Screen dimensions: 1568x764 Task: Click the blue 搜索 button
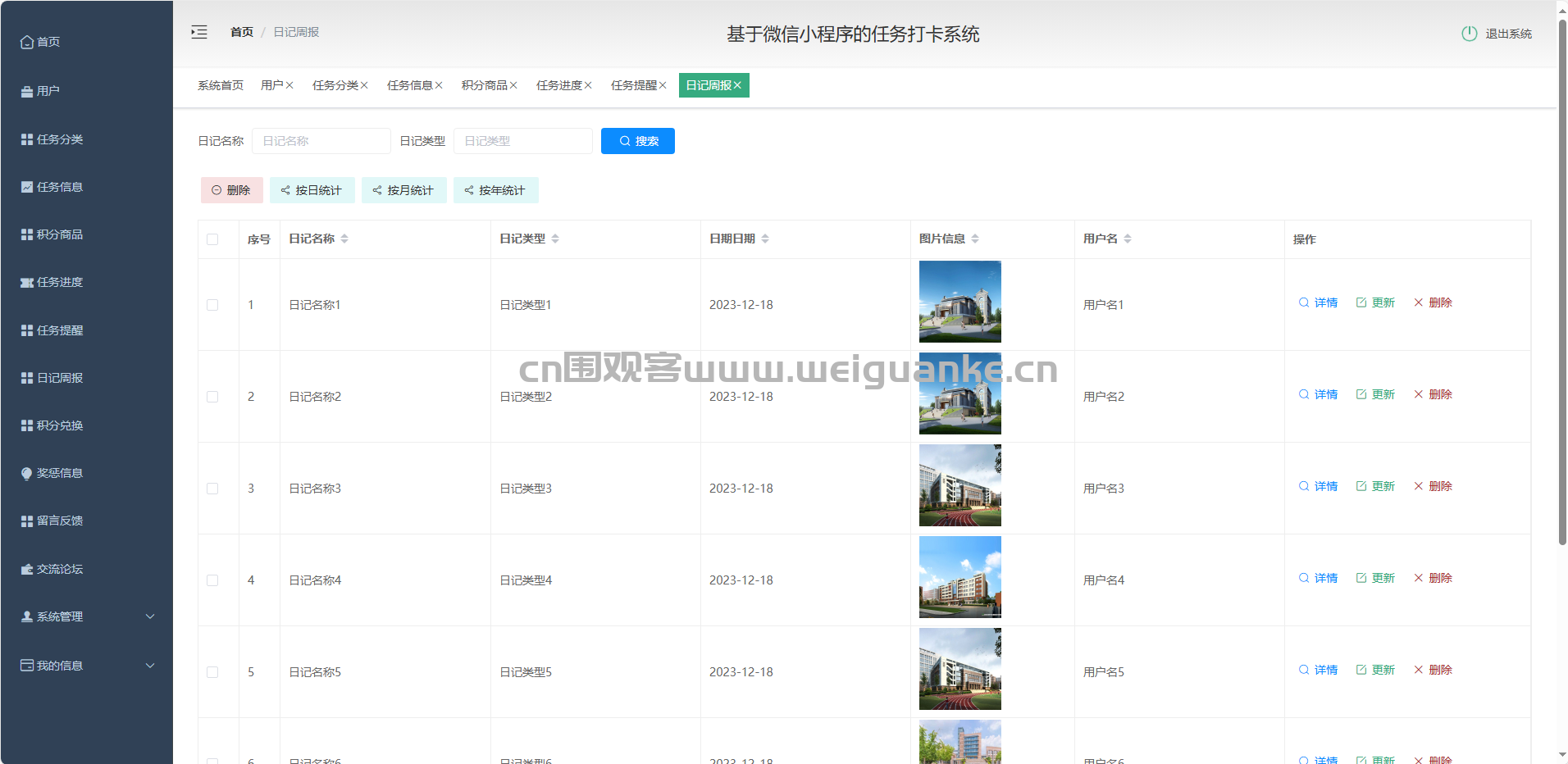coord(637,141)
